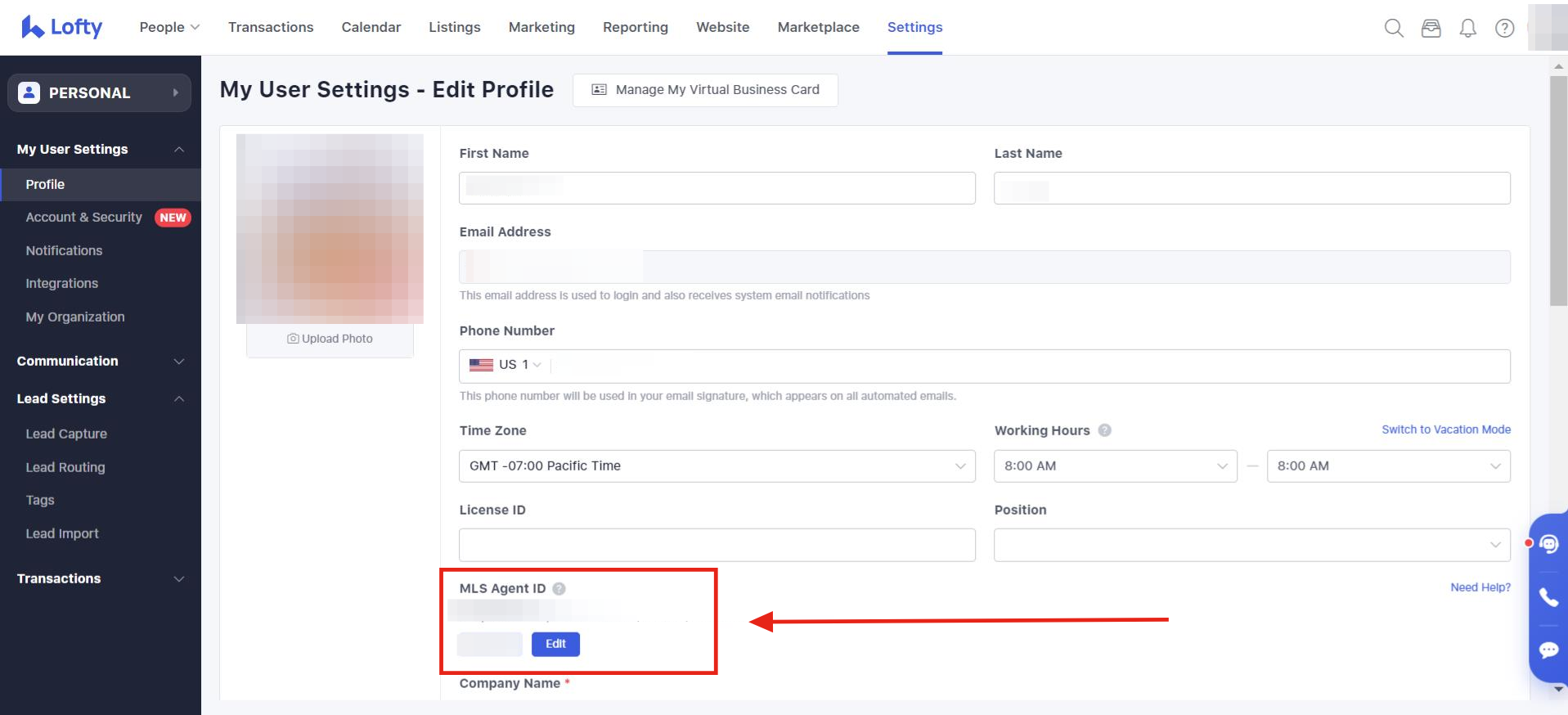
Task: Open the notifications bell icon
Action: pyautogui.click(x=1468, y=29)
